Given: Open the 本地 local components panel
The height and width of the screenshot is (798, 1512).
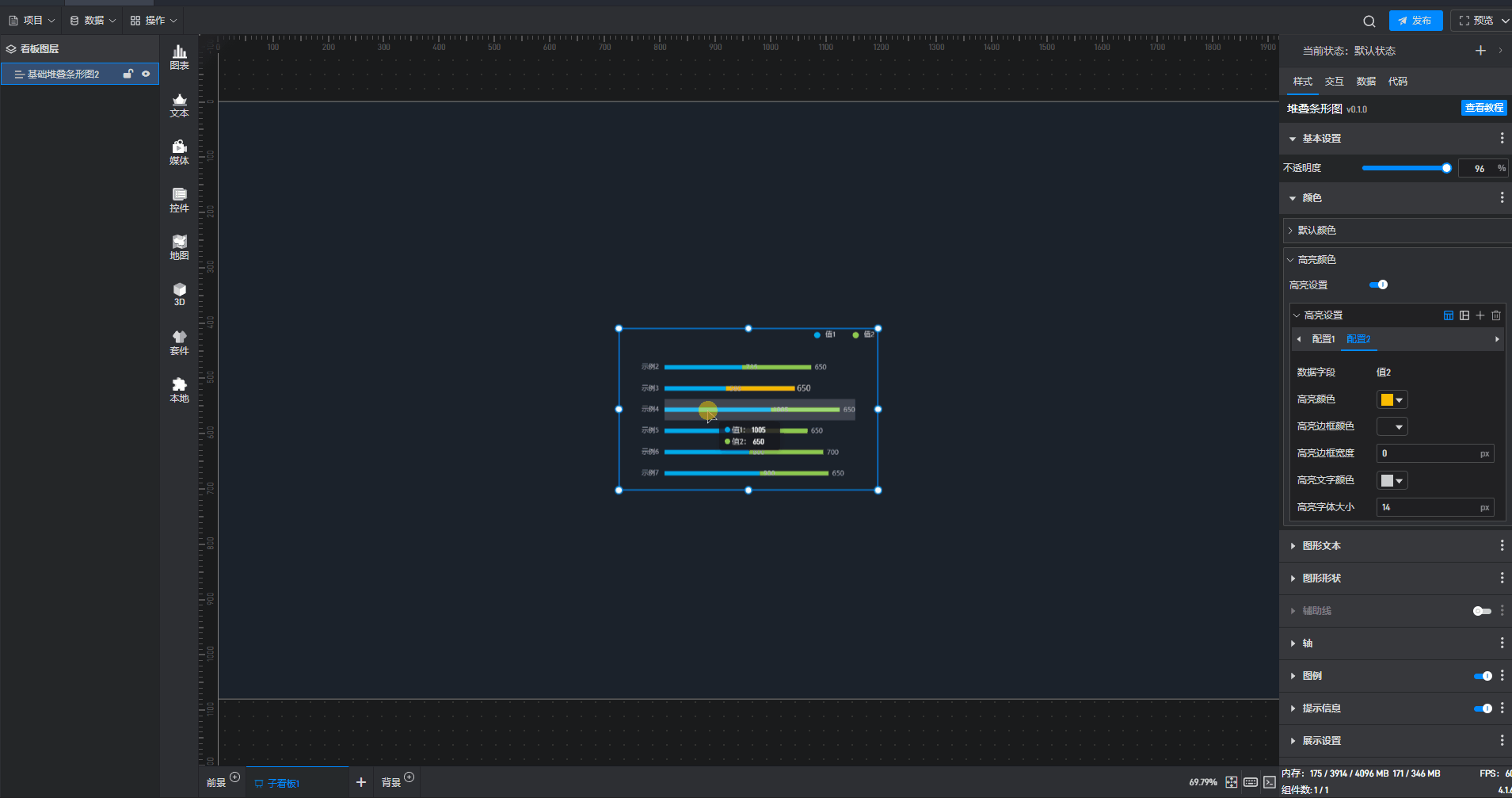Looking at the screenshot, I should point(180,390).
